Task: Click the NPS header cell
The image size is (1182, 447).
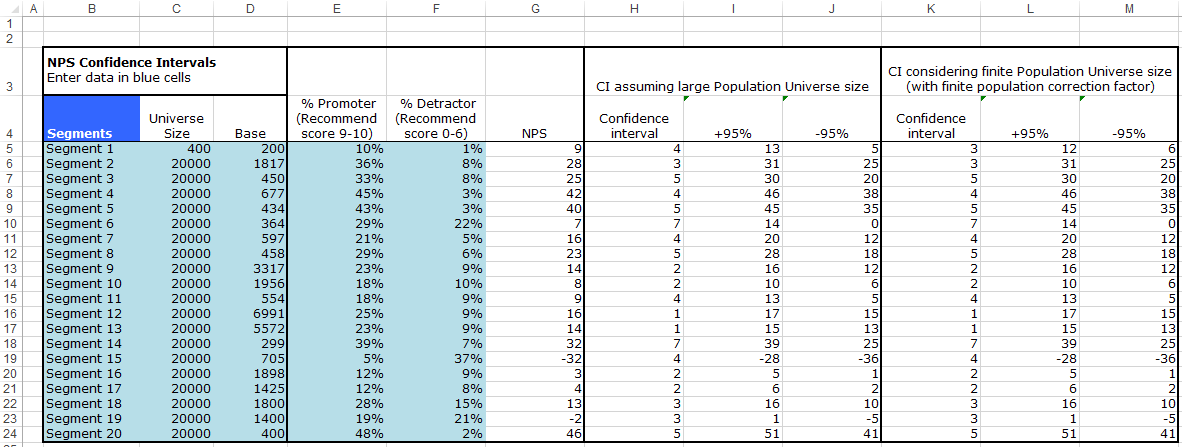Action: [535, 119]
